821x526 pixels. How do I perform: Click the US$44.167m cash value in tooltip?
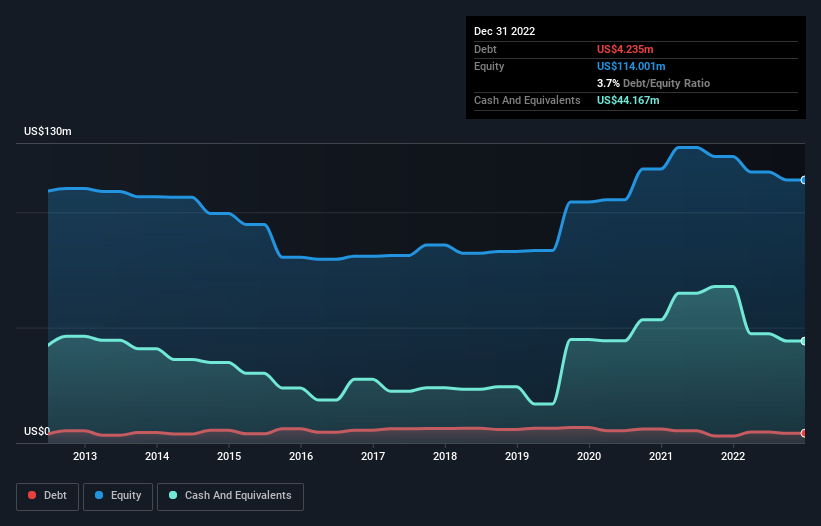[x=628, y=100]
